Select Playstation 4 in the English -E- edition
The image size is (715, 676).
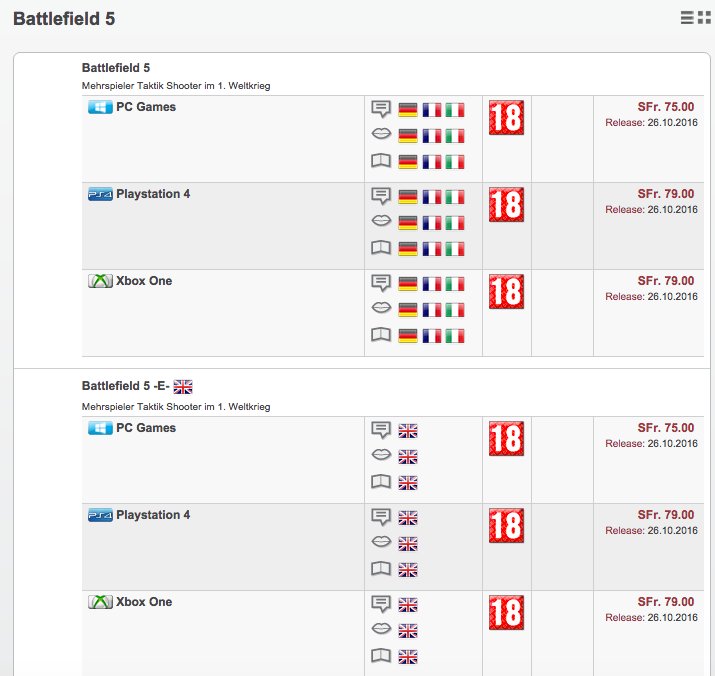click(x=153, y=515)
